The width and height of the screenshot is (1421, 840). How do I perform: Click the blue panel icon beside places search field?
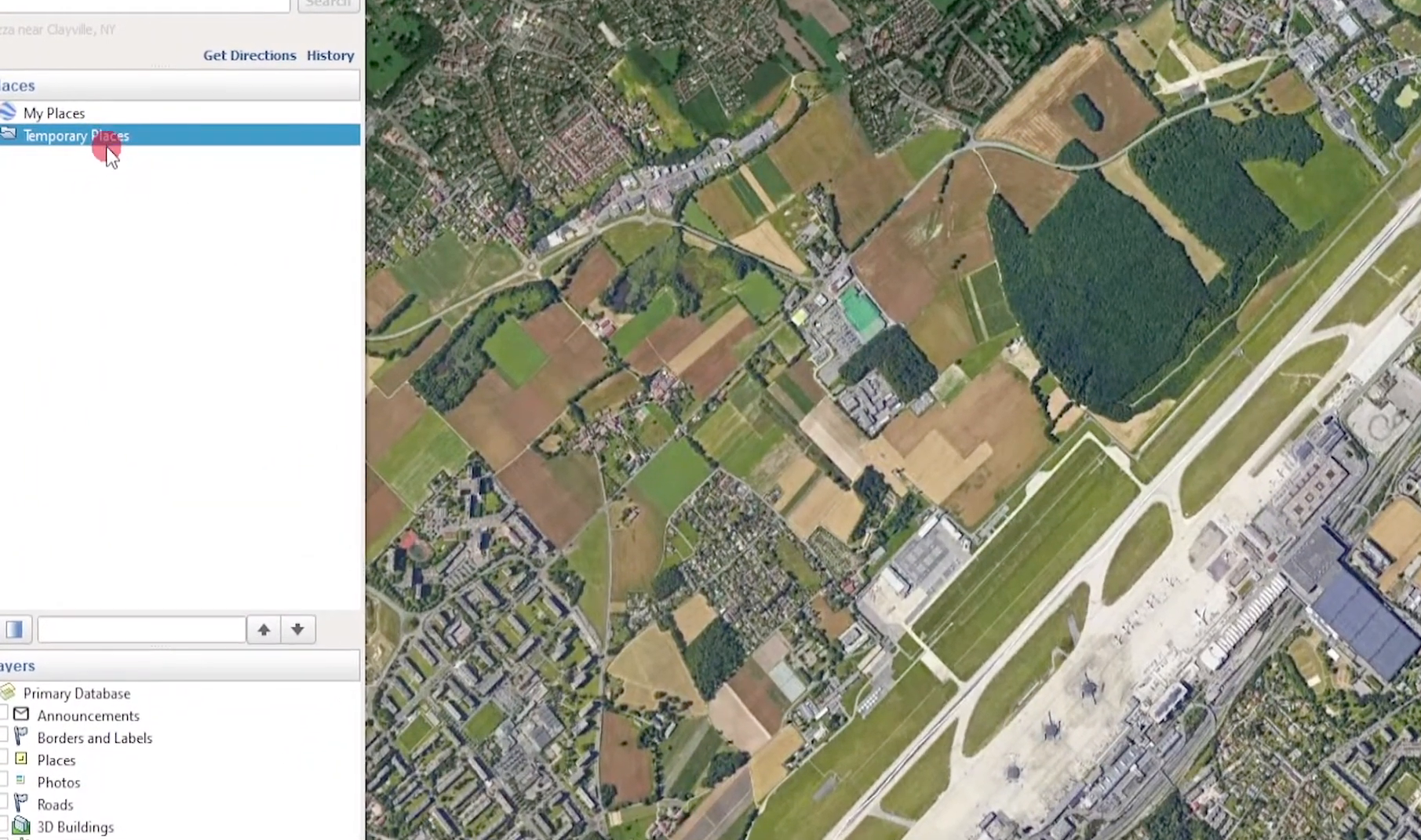(14, 629)
